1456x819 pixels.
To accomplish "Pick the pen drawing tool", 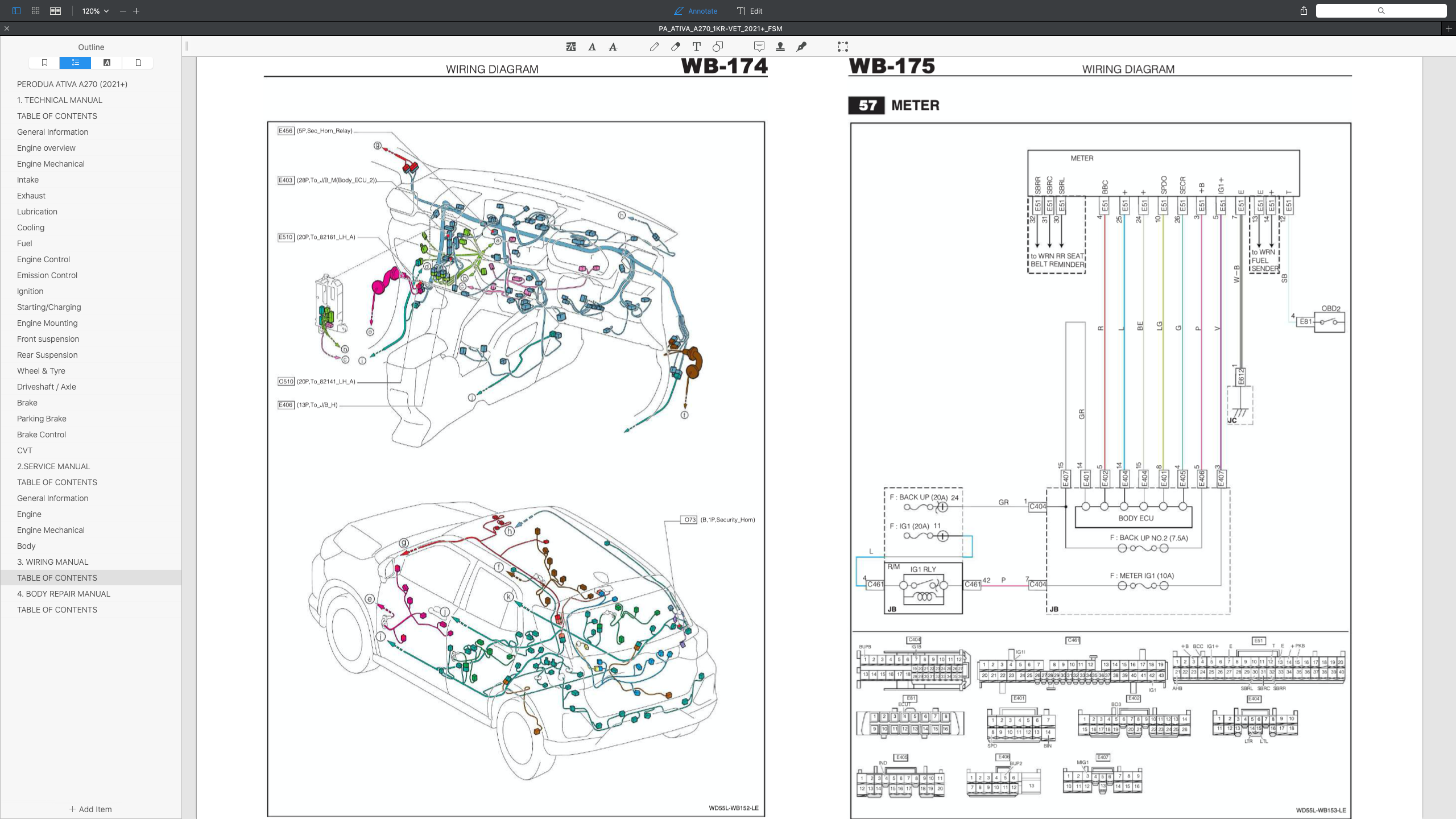I will click(654, 47).
